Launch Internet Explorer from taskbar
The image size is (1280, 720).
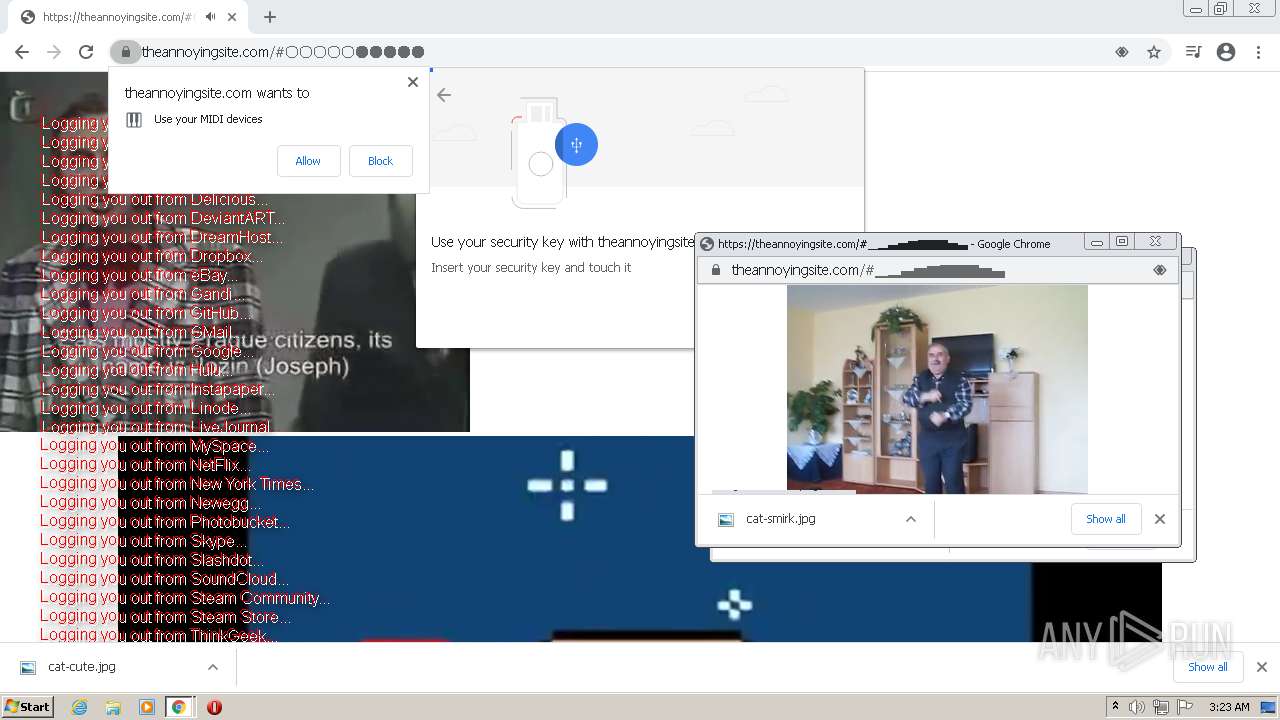pyautogui.click(x=79, y=707)
